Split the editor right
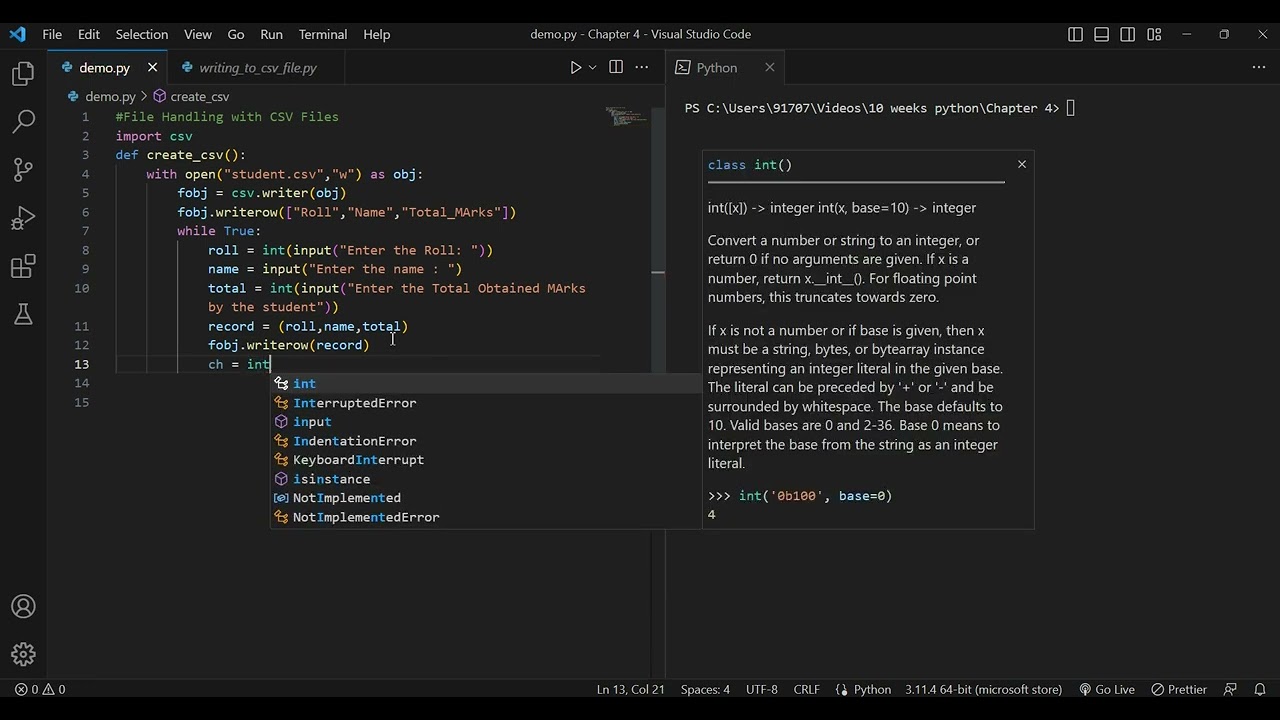 pos(616,67)
